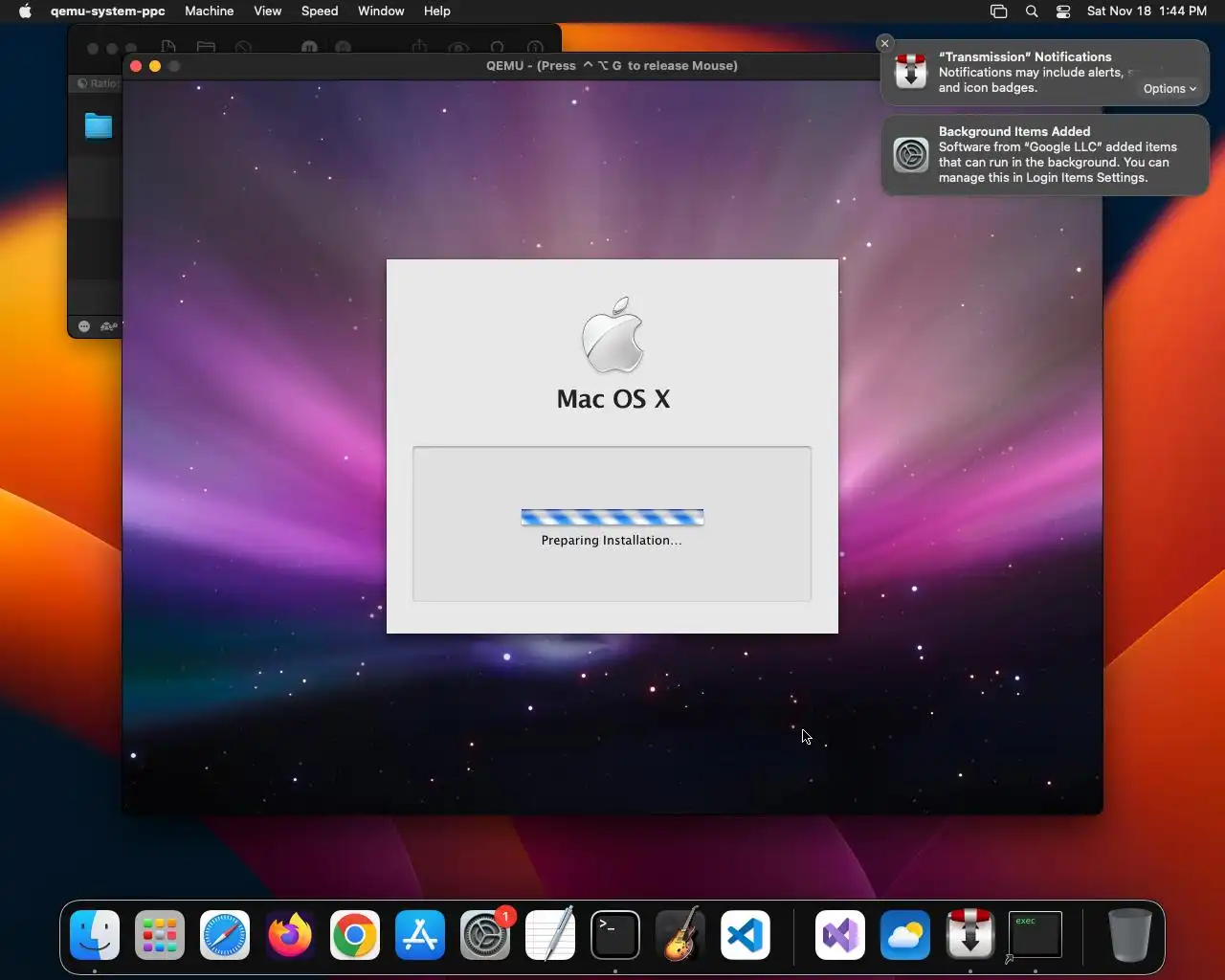Open the Apple menu
The image size is (1225, 980).
coord(25,11)
